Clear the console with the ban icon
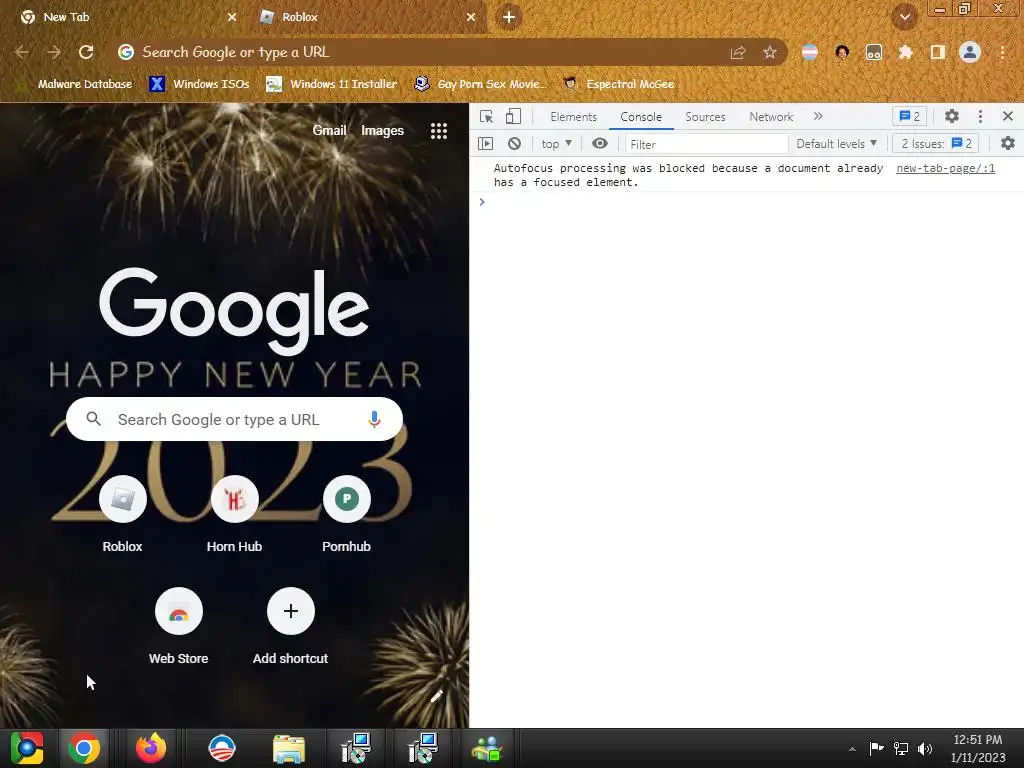 tap(515, 144)
